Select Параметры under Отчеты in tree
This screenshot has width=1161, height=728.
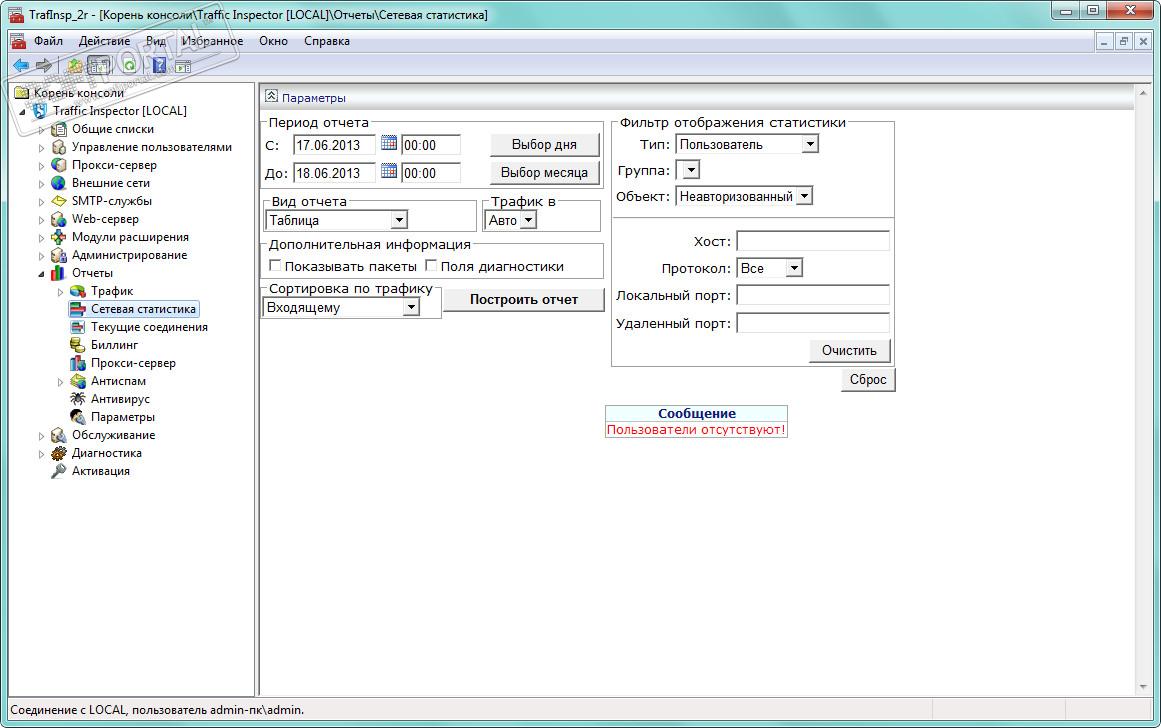coord(122,417)
